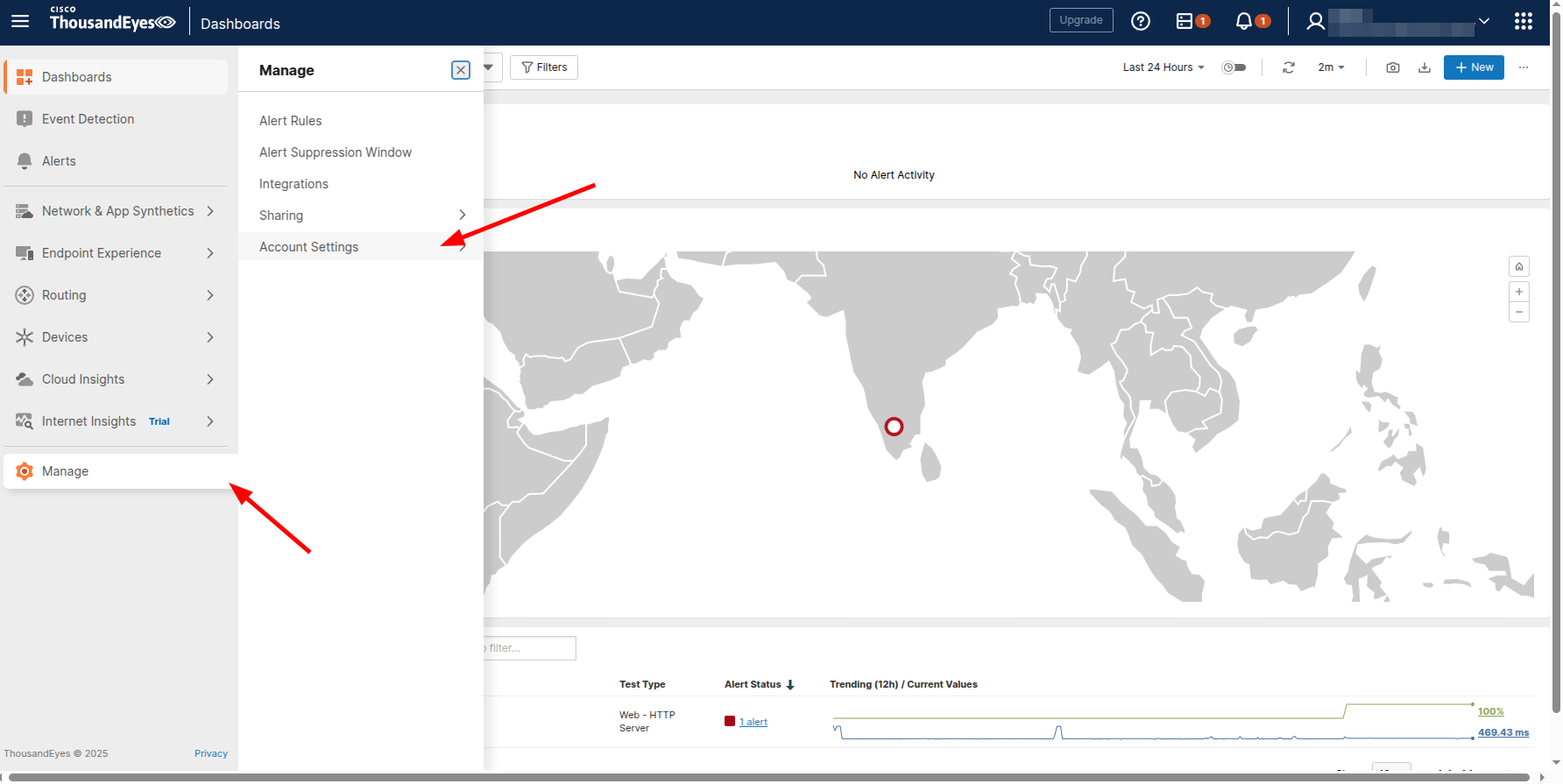Zoom out on the map
This screenshot has width=1563, height=784.
click(x=1519, y=312)
